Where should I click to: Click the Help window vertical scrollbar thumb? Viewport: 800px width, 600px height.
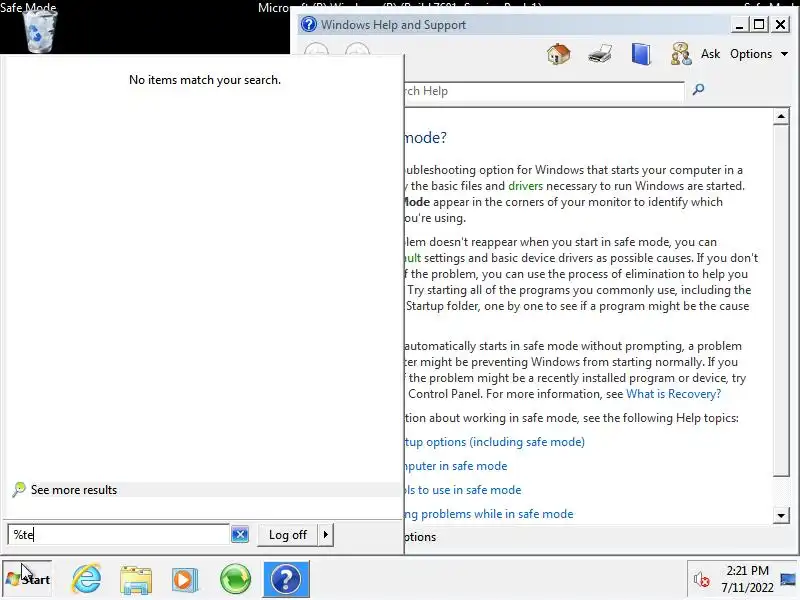click(x=781, y=301)
